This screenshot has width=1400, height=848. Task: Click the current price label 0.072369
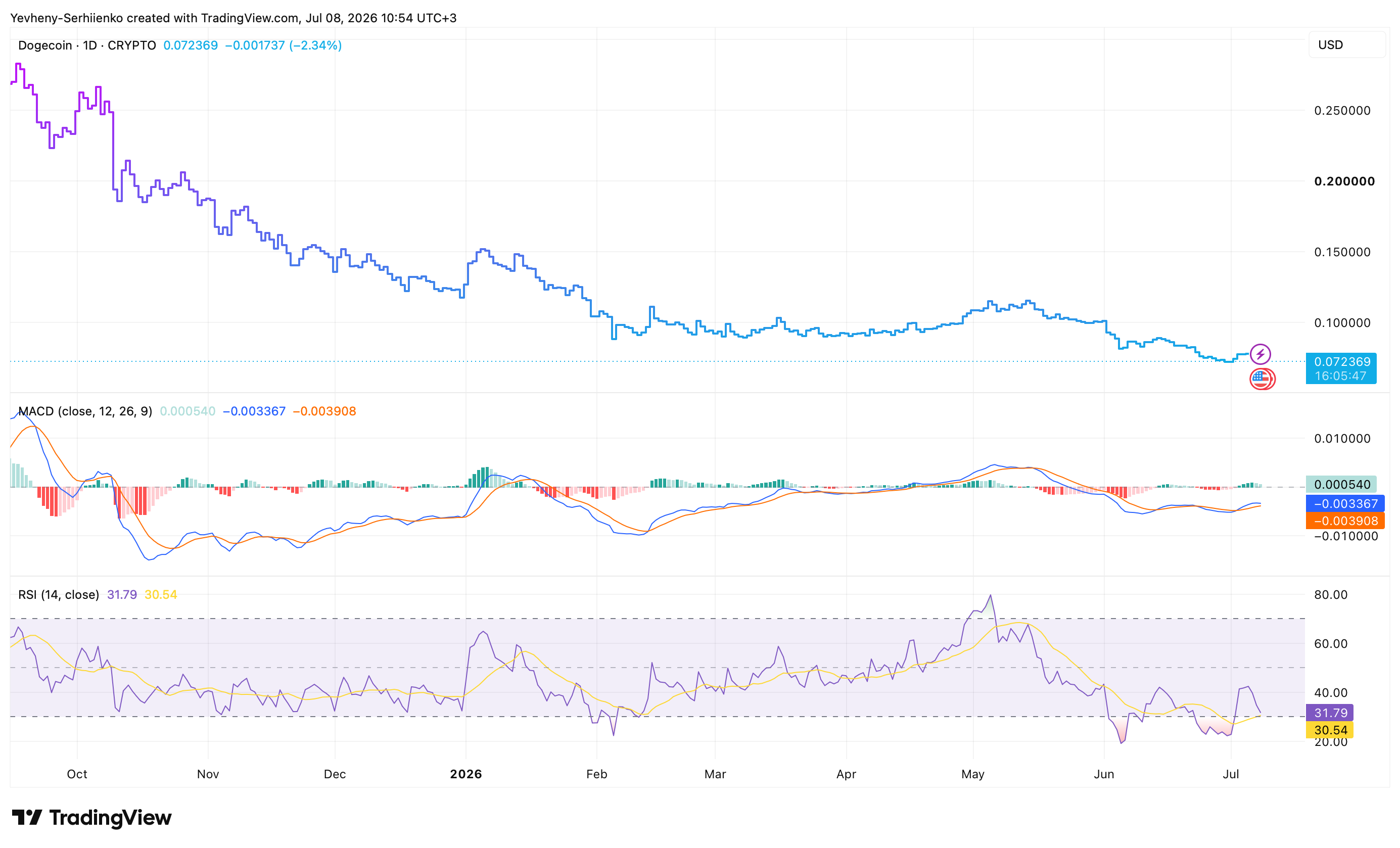click(191, 45)
